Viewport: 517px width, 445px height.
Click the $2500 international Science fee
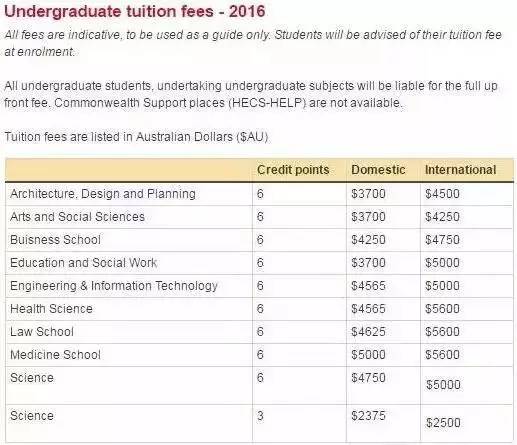coord(443,423)
